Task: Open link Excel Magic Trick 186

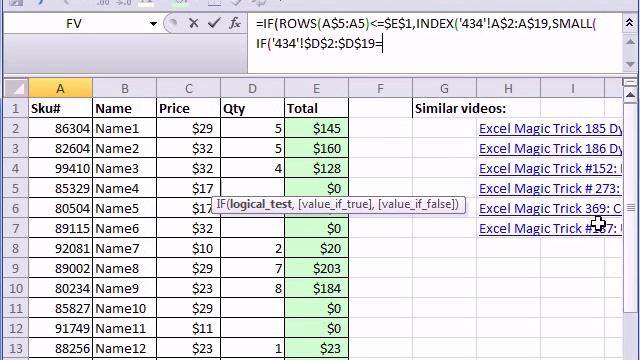Action: pos(550,149)
